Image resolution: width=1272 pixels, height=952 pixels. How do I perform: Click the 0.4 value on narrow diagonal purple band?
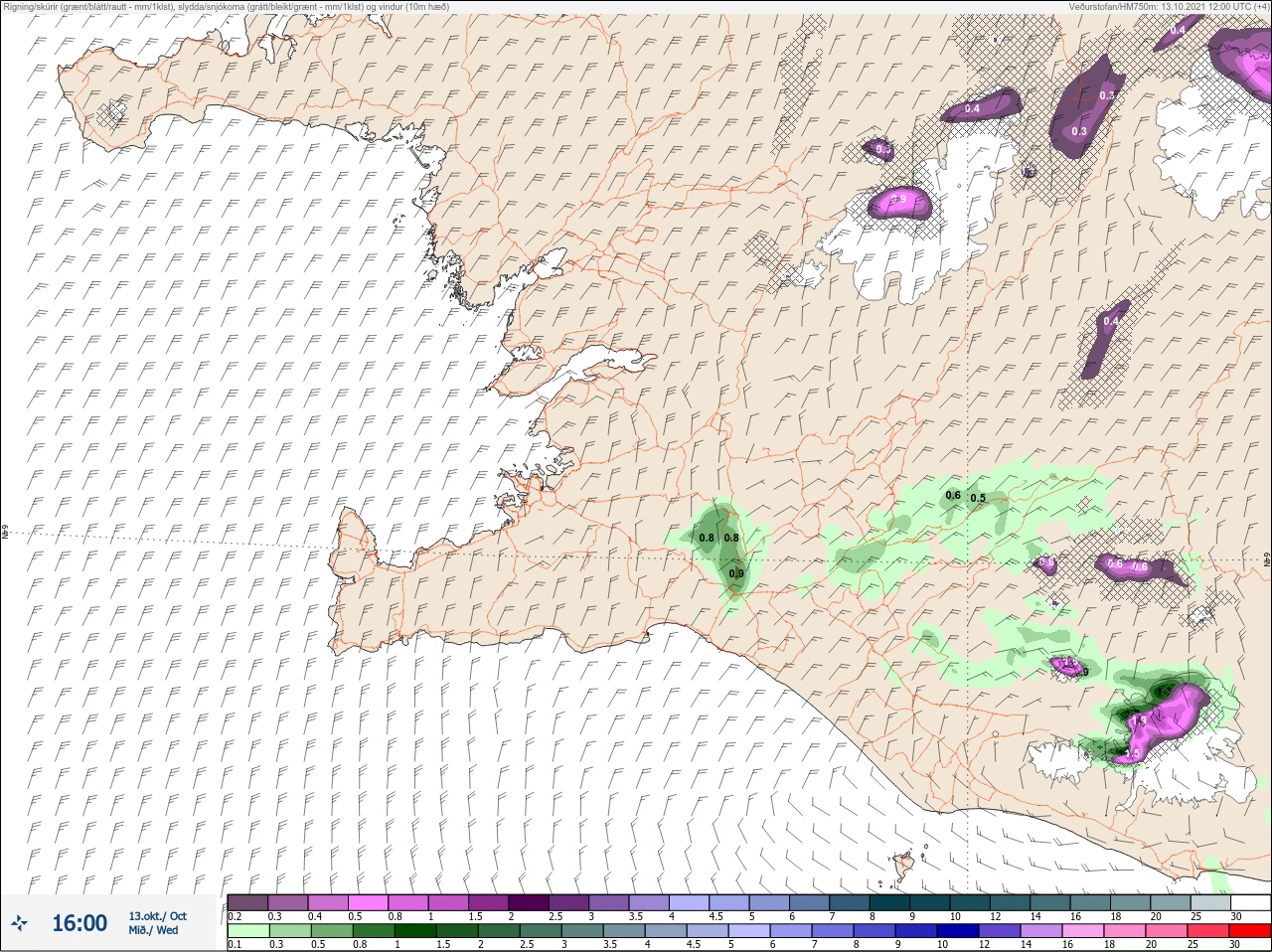point(1111,321)
